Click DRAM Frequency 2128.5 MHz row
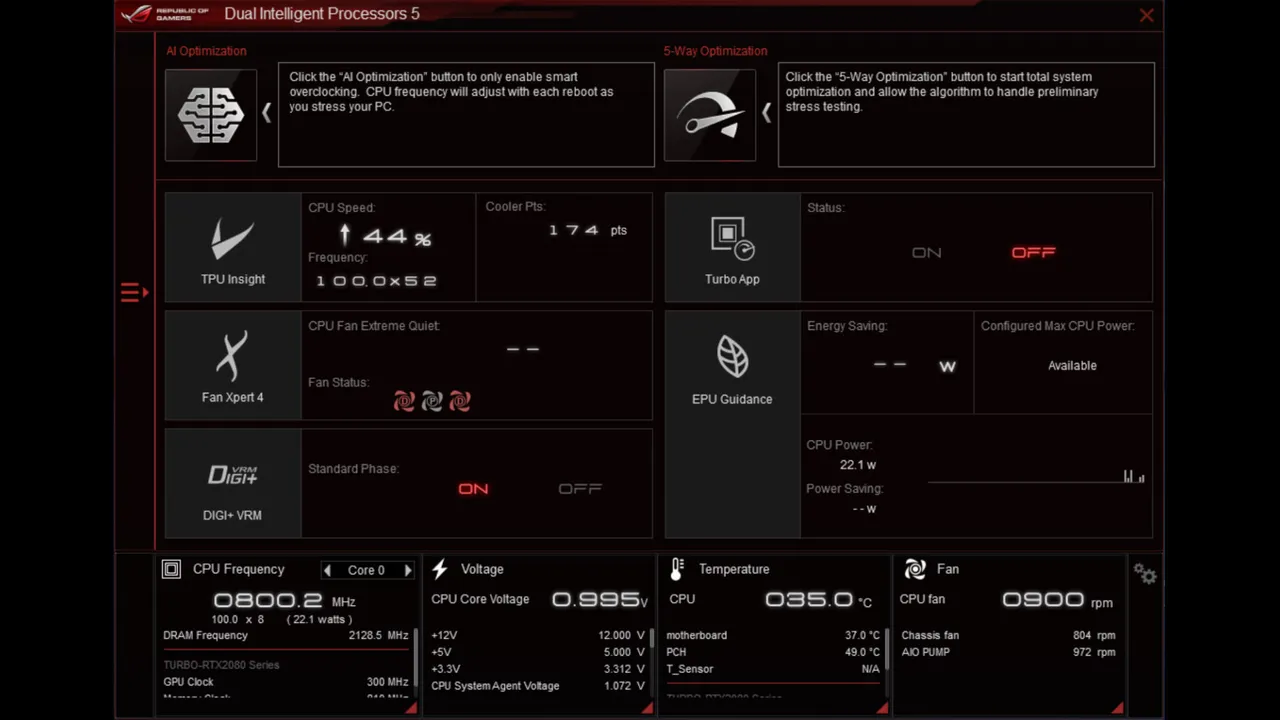Screen dimensions: 1280x720 click(x=286, y=635)
